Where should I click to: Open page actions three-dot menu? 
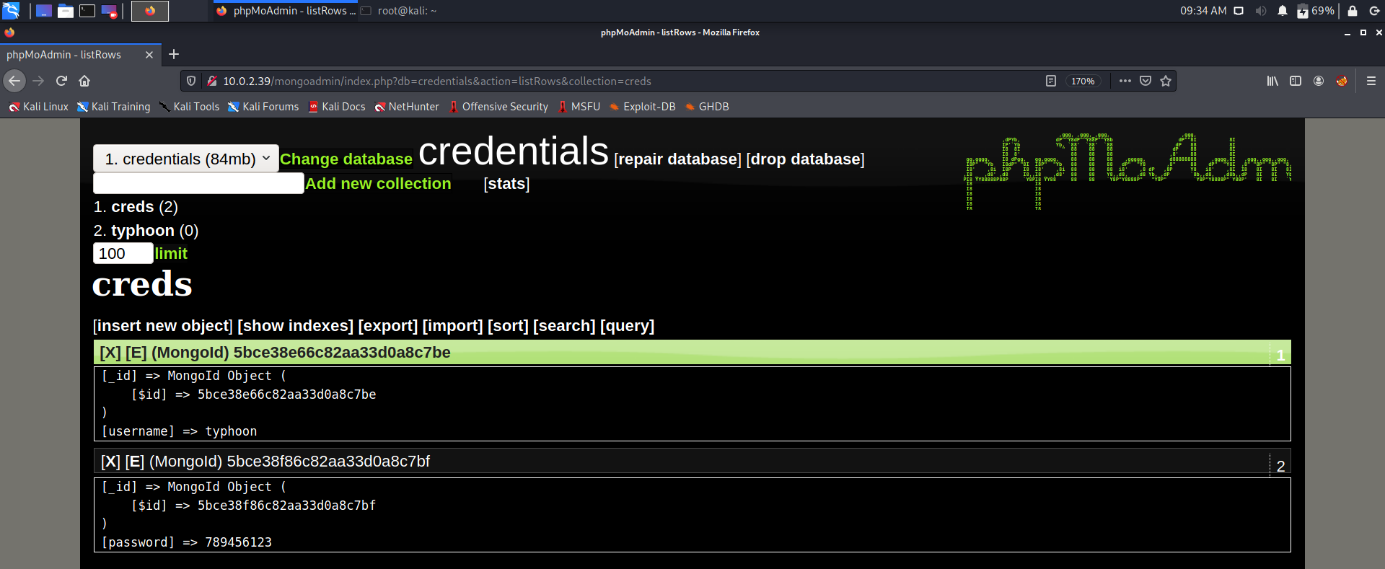tap(1125, 81)
